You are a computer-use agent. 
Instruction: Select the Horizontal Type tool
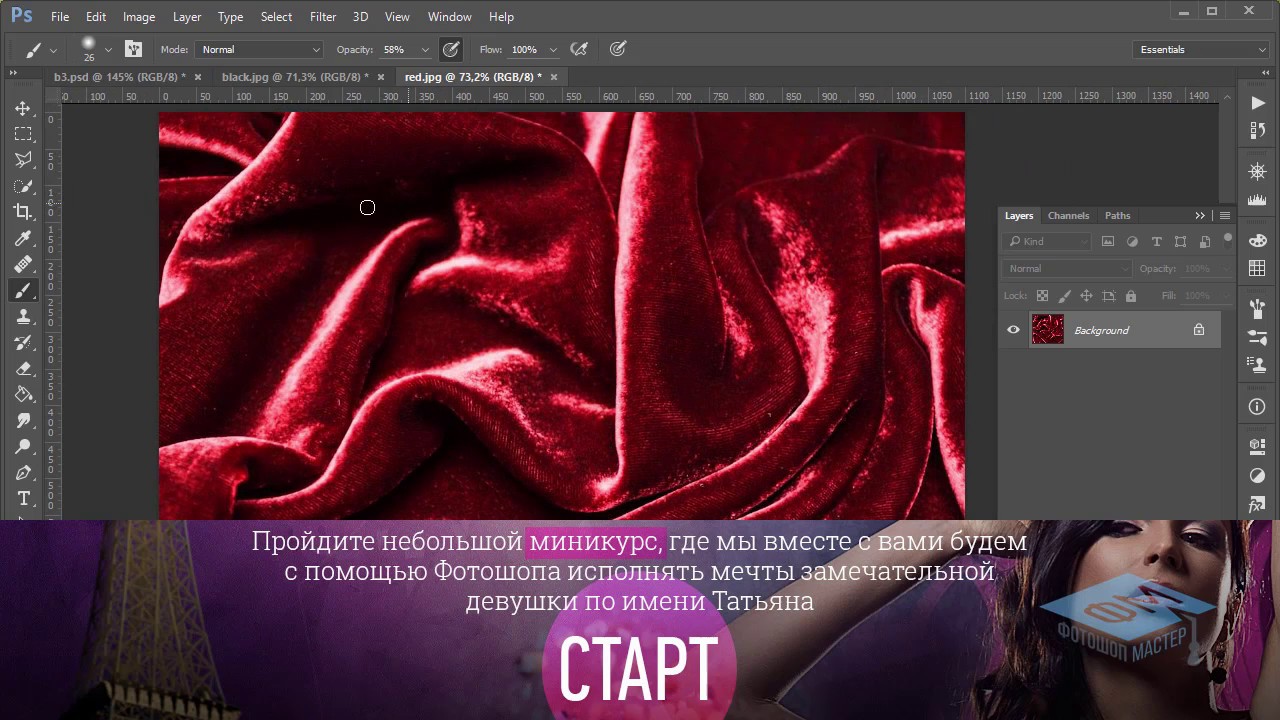(23, 498)
